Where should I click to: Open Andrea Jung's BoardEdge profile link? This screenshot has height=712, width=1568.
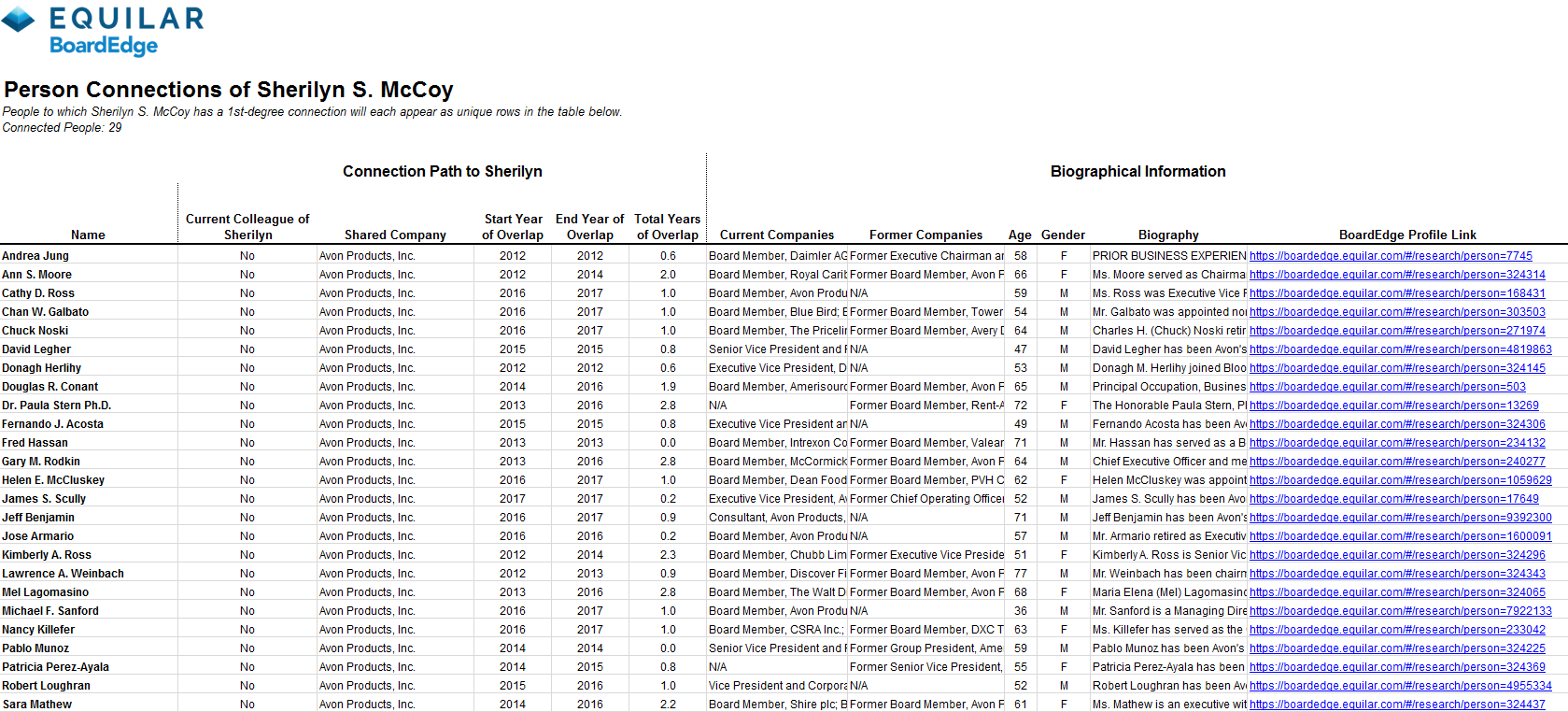(1391, 256)
